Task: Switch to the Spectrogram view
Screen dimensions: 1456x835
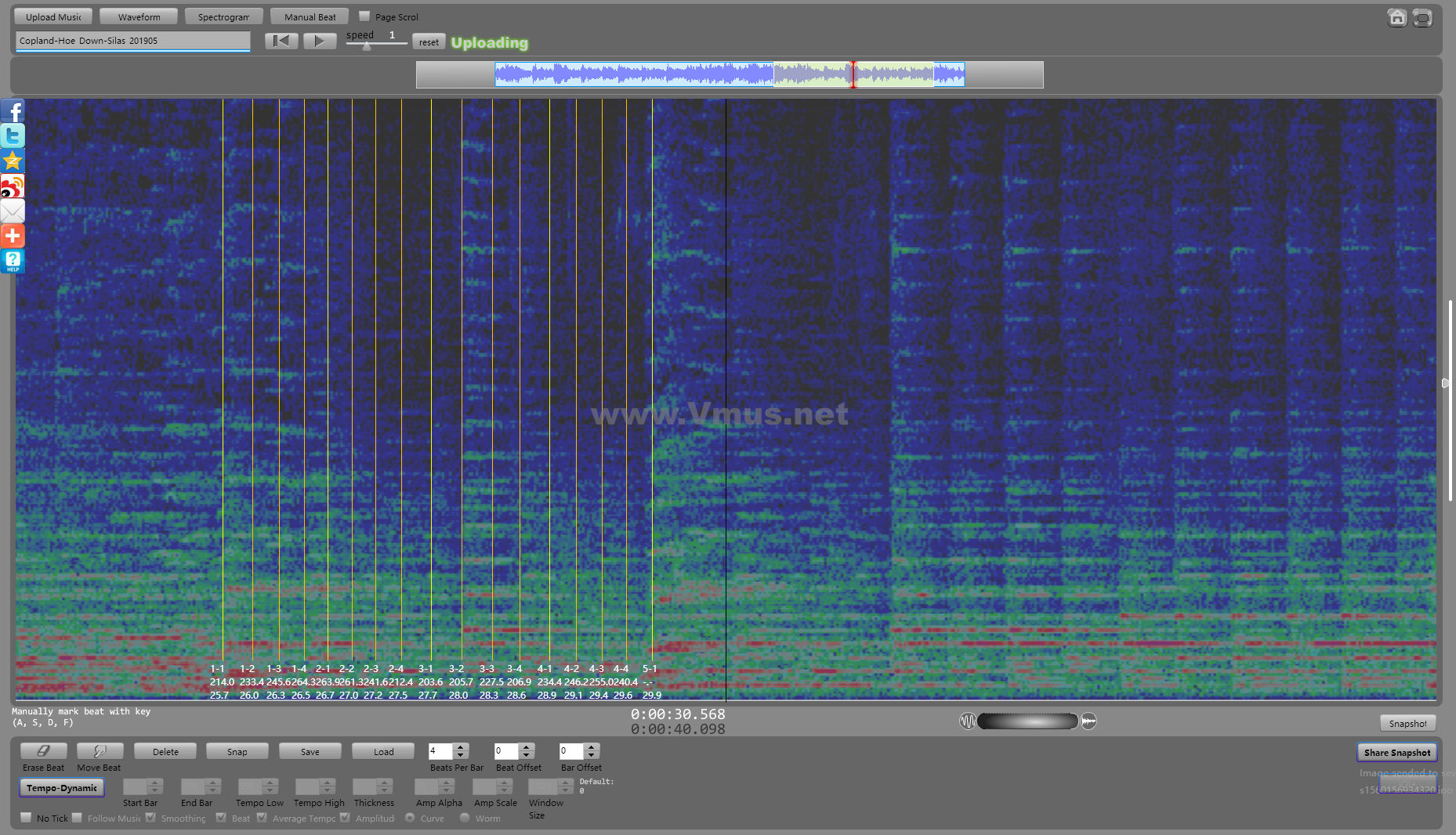Action: click(223, 16)
